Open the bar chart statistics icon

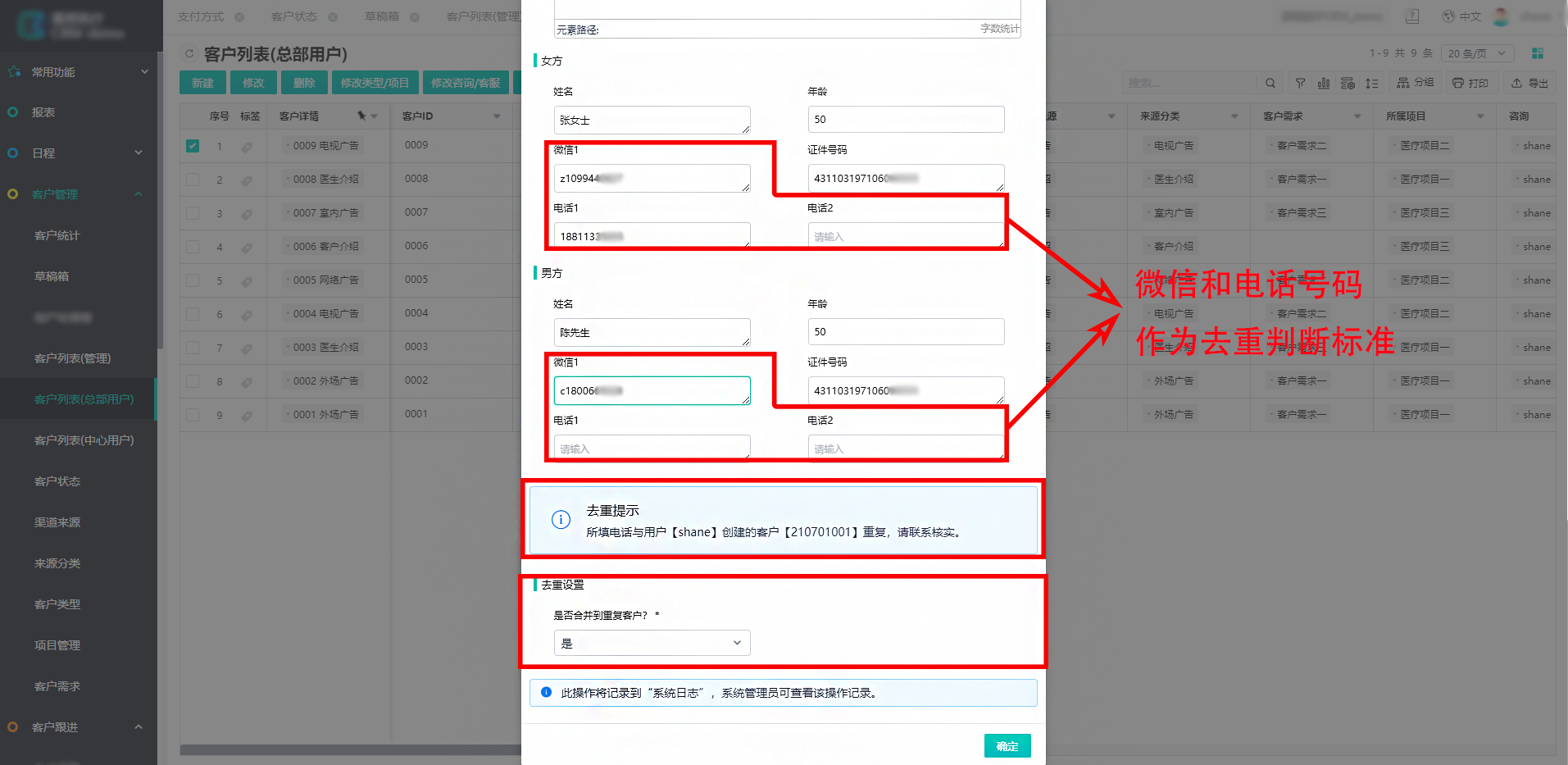tap(1324, 83)
